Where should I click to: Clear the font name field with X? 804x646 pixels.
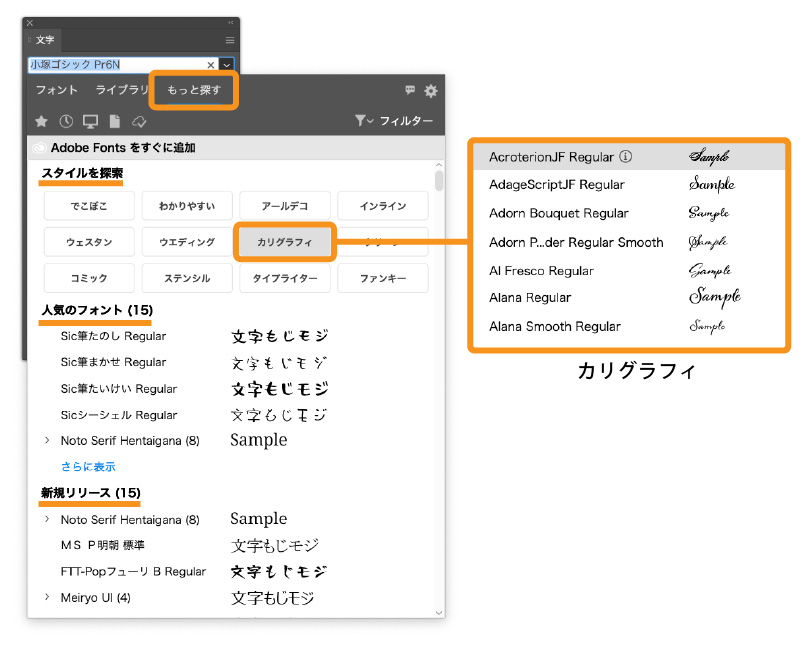click(211, 64)
